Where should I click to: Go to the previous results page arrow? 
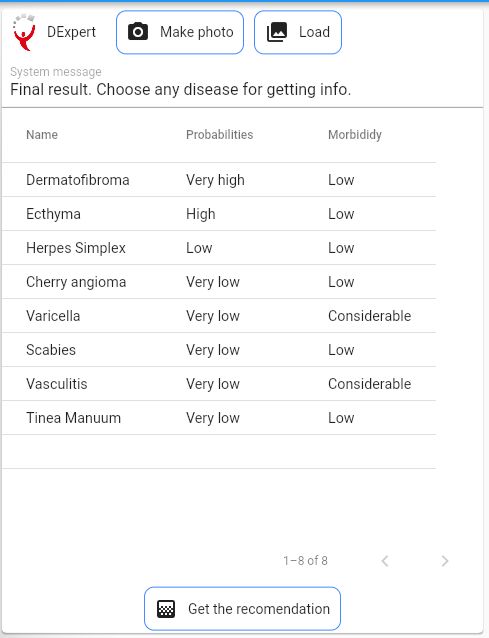click(x=385, y=561)
